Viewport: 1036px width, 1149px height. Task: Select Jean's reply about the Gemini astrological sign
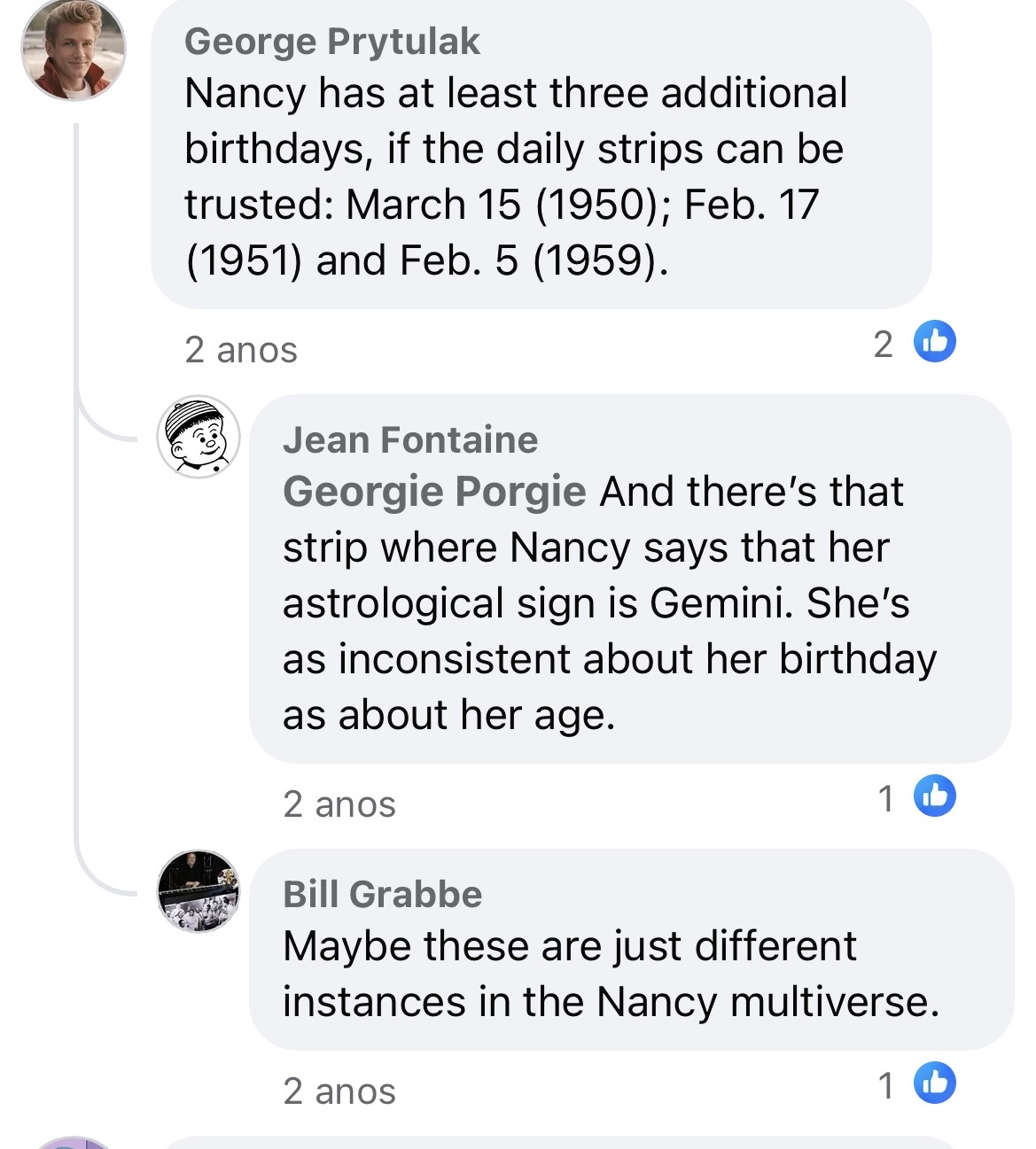610,603
